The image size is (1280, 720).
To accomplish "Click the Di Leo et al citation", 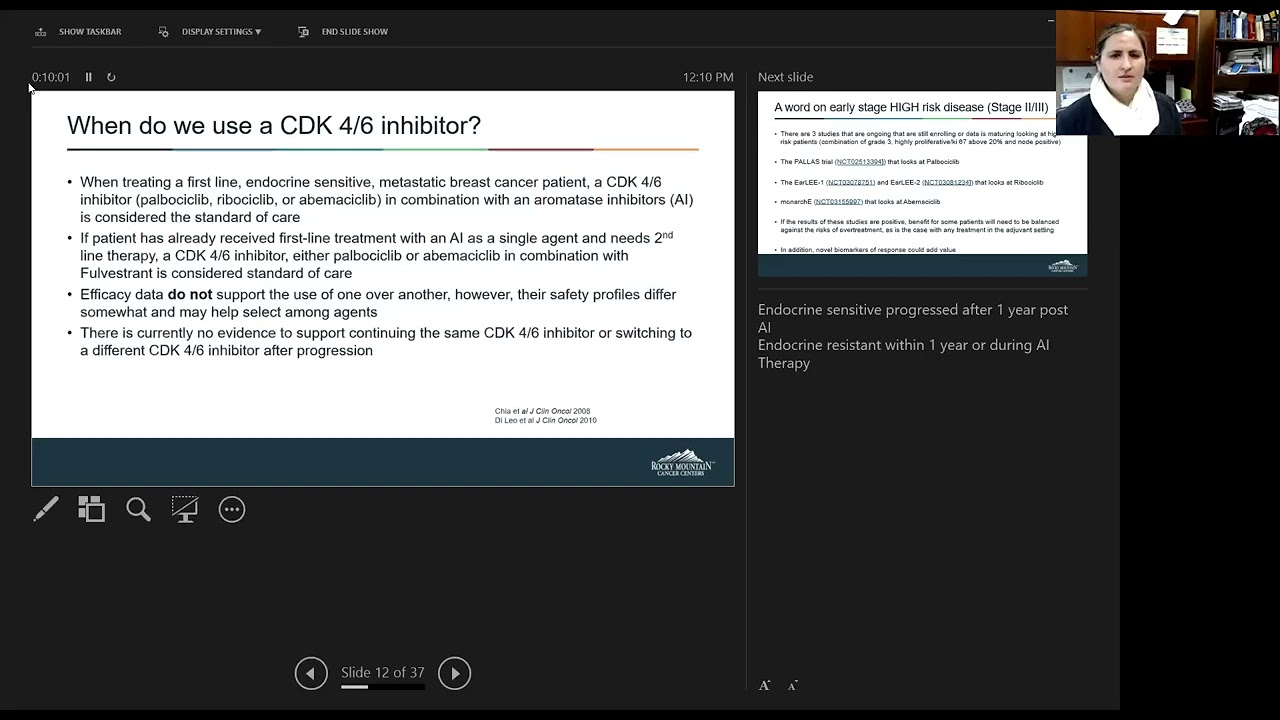I will [545, 420].
